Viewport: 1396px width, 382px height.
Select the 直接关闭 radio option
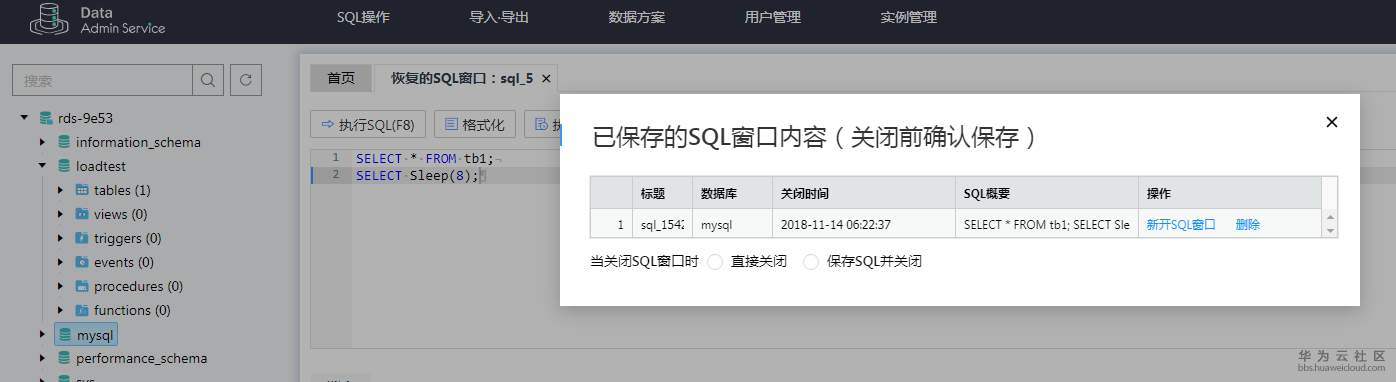pos(715,262)
